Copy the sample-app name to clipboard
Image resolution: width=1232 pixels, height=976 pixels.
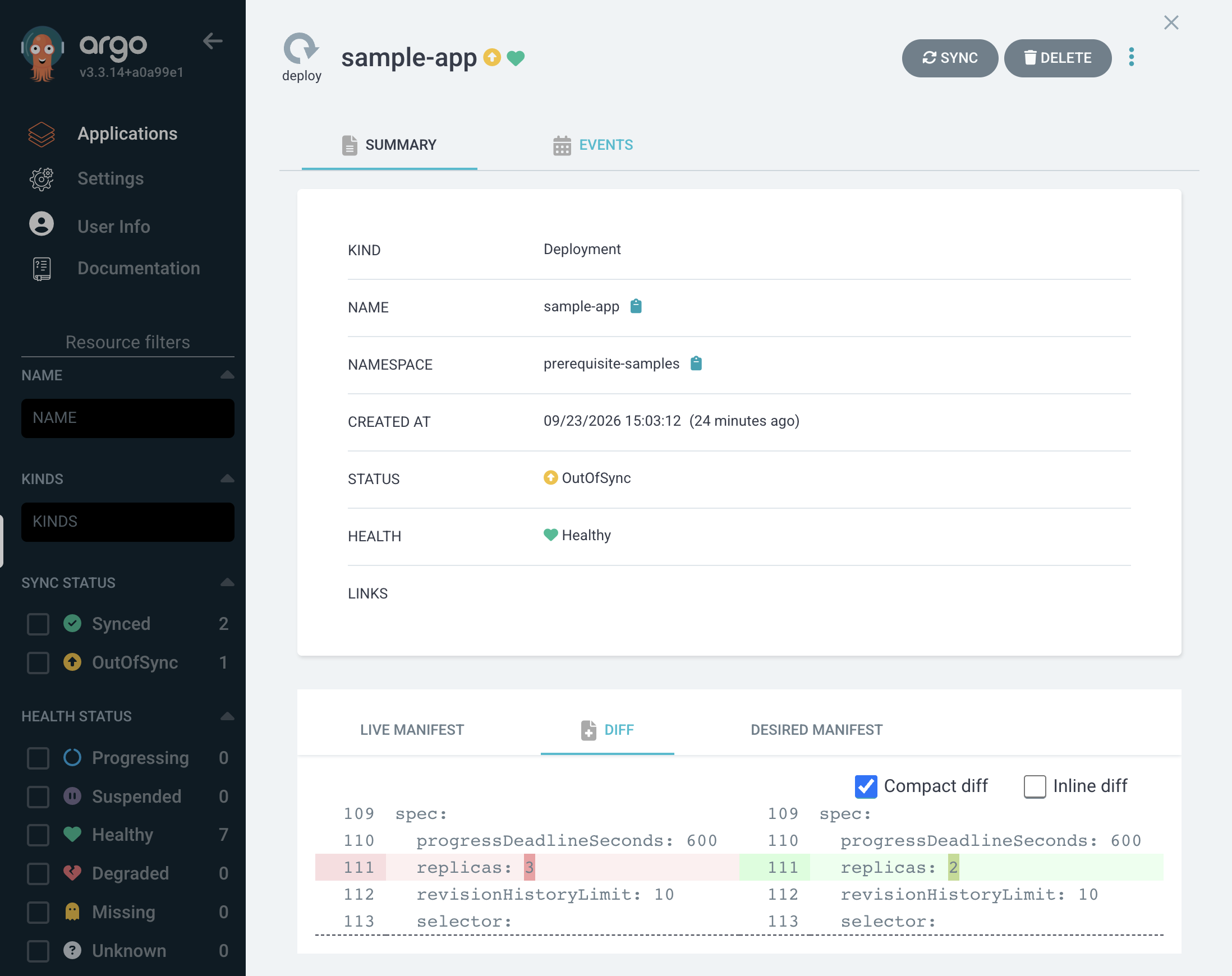coord(636,306)
